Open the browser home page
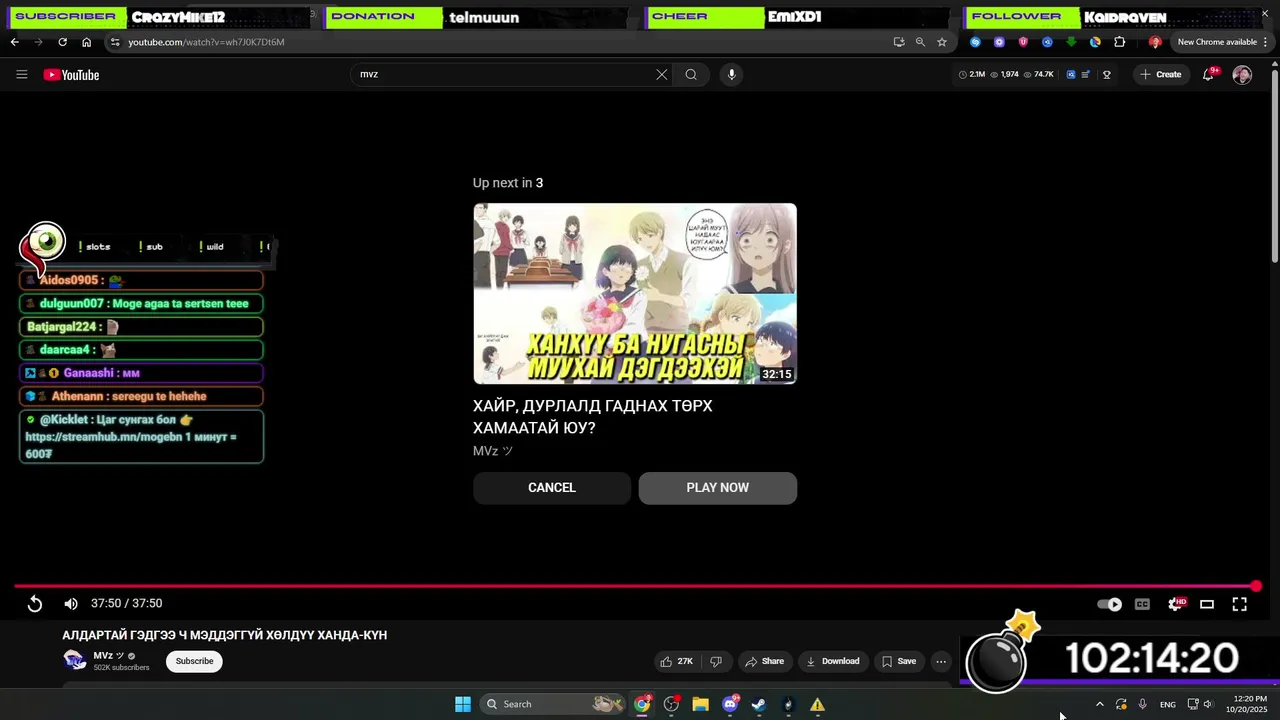The width and height of the screenshot is (1280, 720). coord(86,42)
